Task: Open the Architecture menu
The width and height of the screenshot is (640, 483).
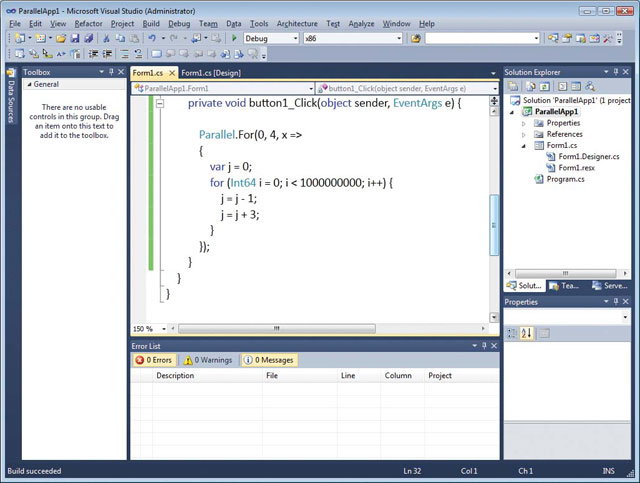Action: click(297, 24)
